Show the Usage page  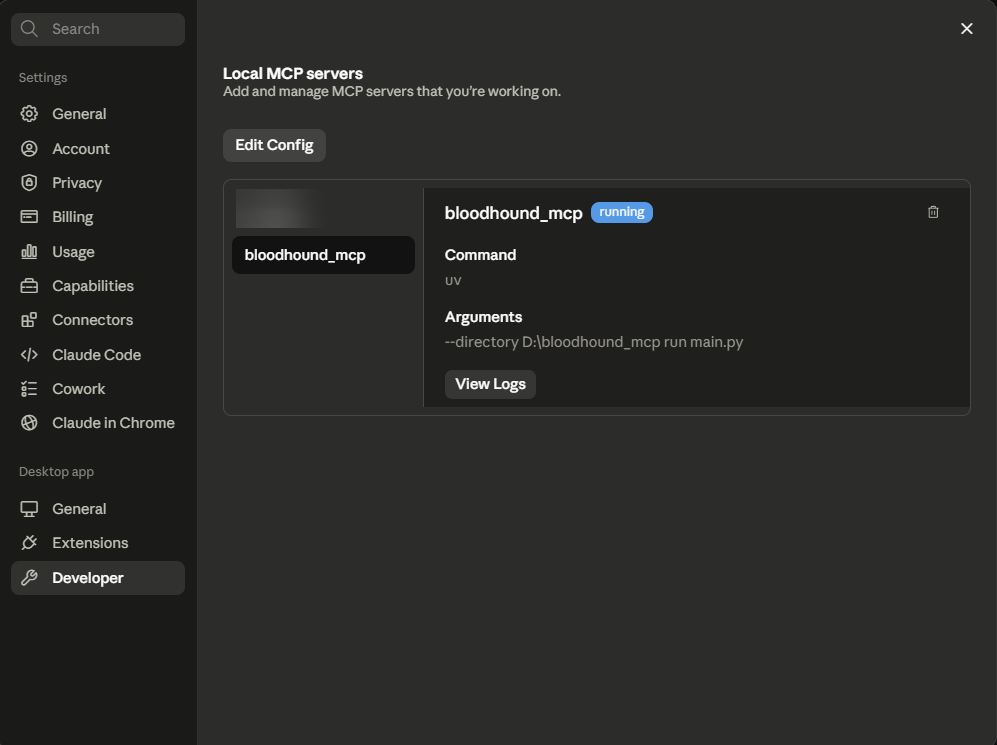98,252
